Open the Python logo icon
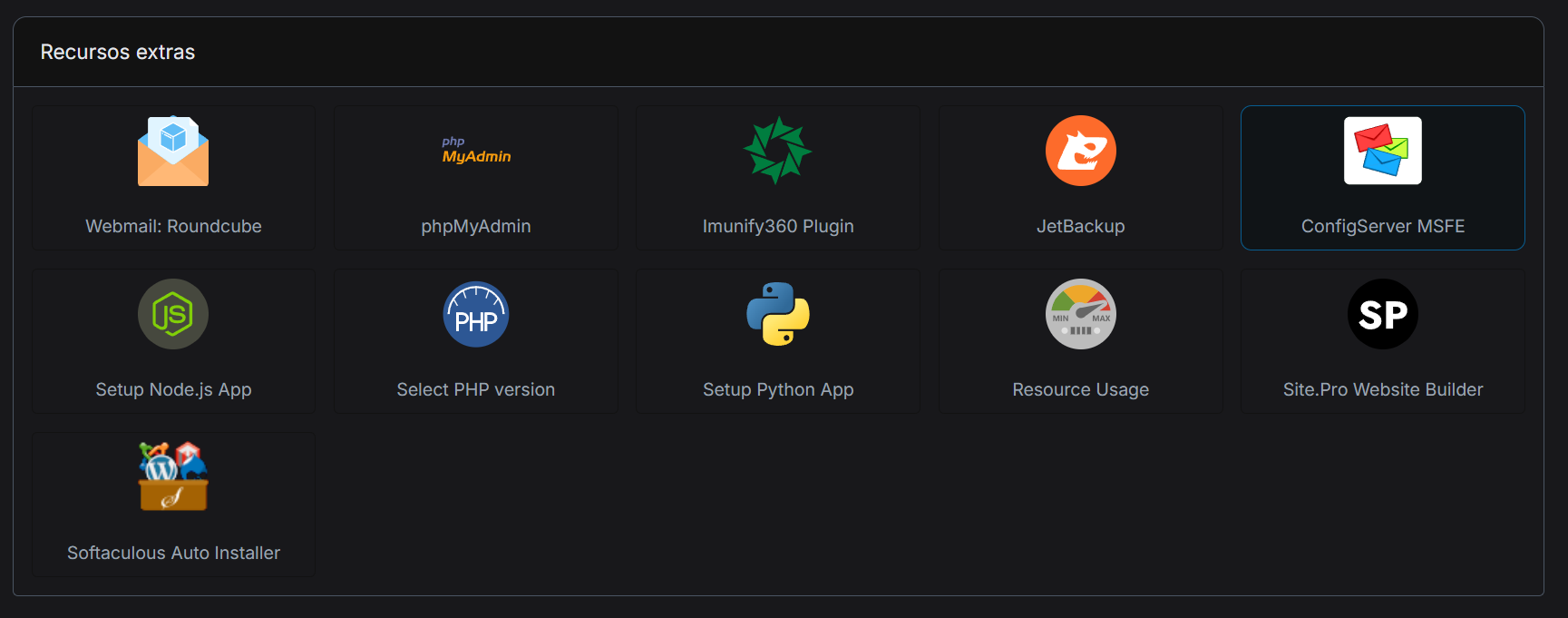The width and height of the screenshot is (1568, 618). tap(778, 314)
